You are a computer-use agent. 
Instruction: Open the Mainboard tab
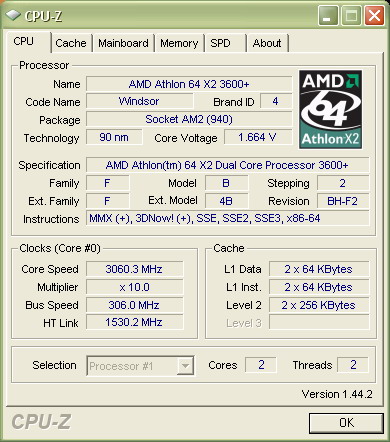pyautogui.click(x=123, y=43)
